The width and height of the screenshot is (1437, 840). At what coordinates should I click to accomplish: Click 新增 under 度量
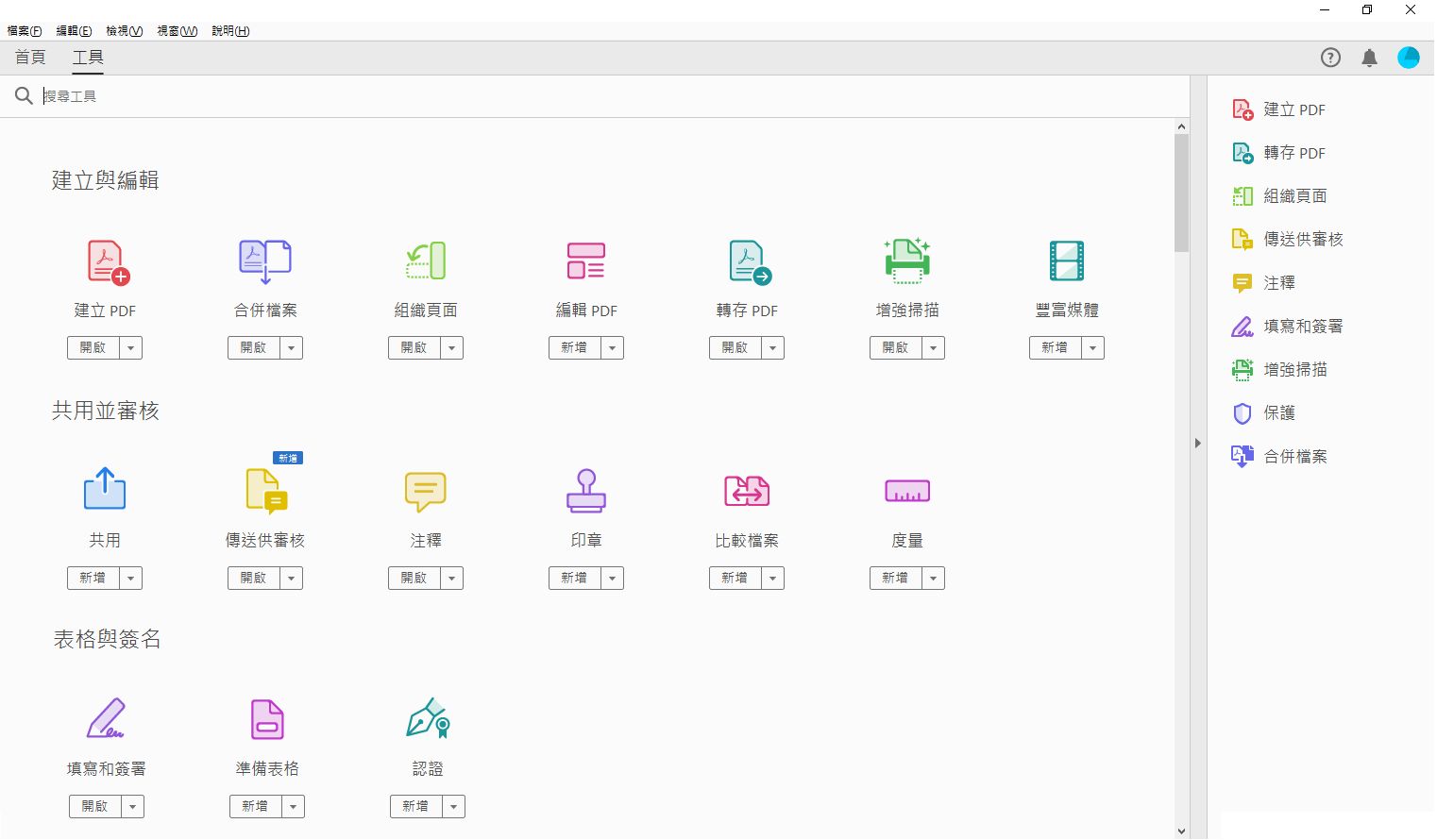click(895, 578)
